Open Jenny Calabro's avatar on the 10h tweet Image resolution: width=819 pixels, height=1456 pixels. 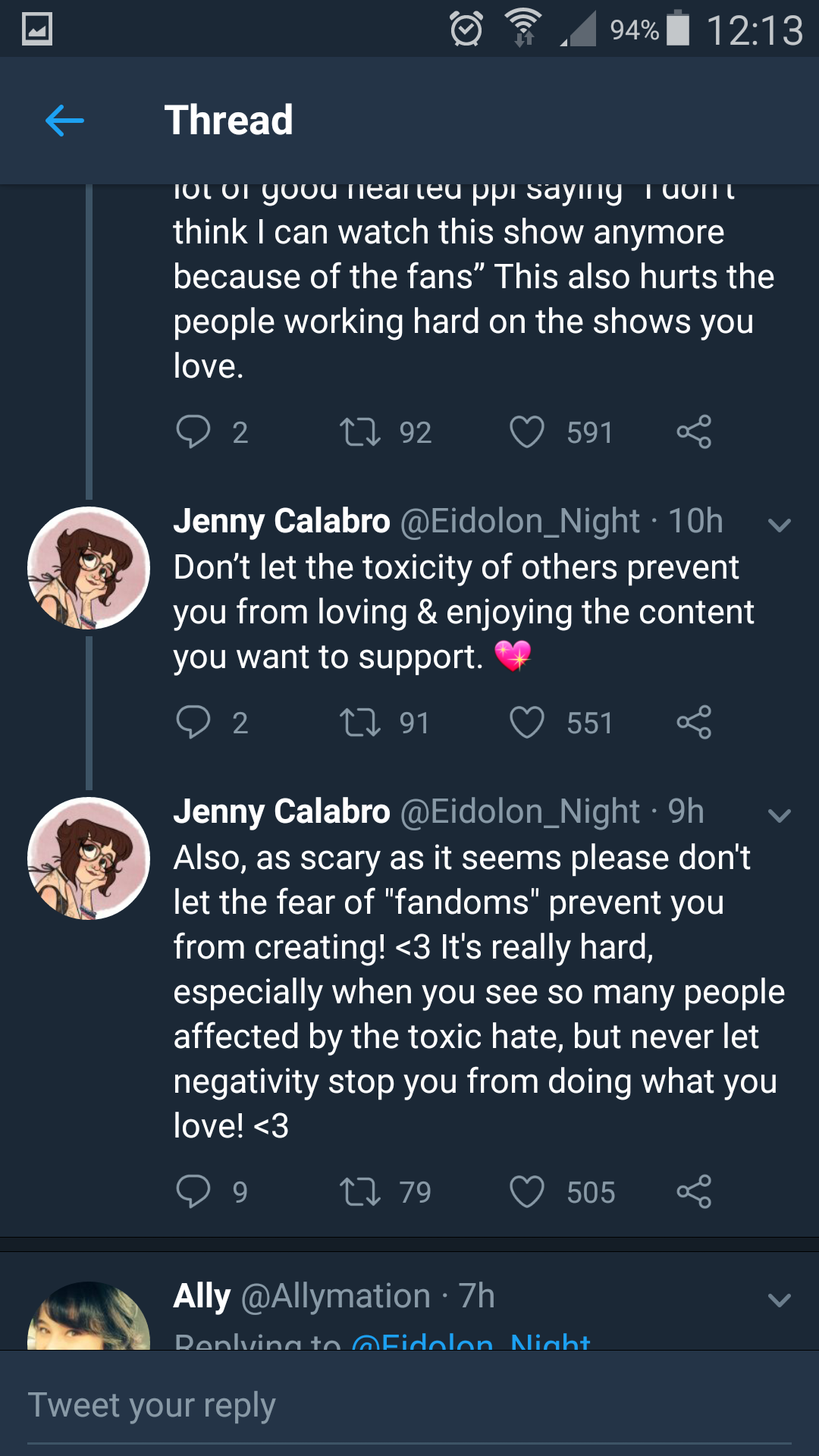click(89, 568)
